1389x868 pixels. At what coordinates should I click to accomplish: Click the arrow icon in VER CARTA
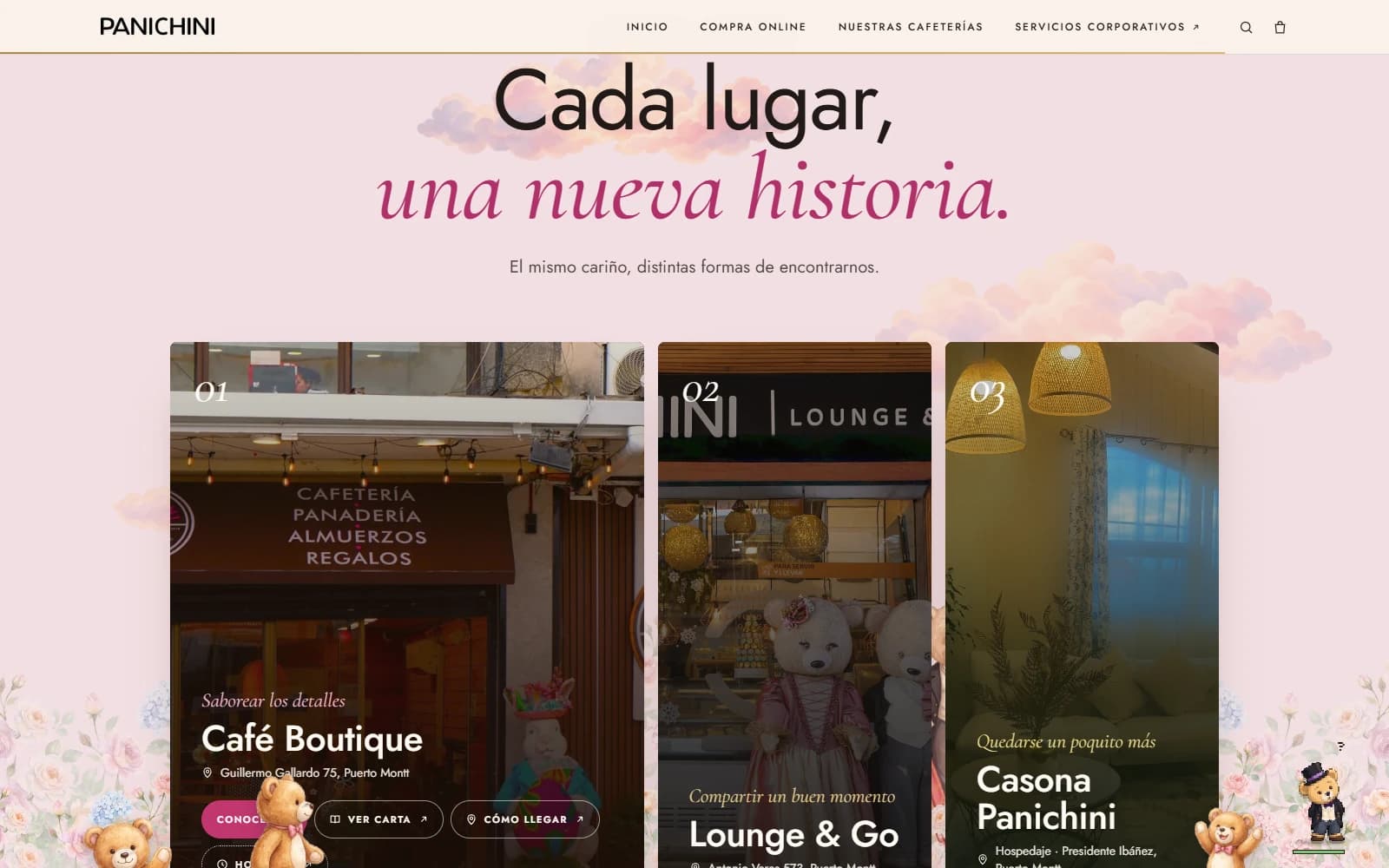tap(424, 819)
